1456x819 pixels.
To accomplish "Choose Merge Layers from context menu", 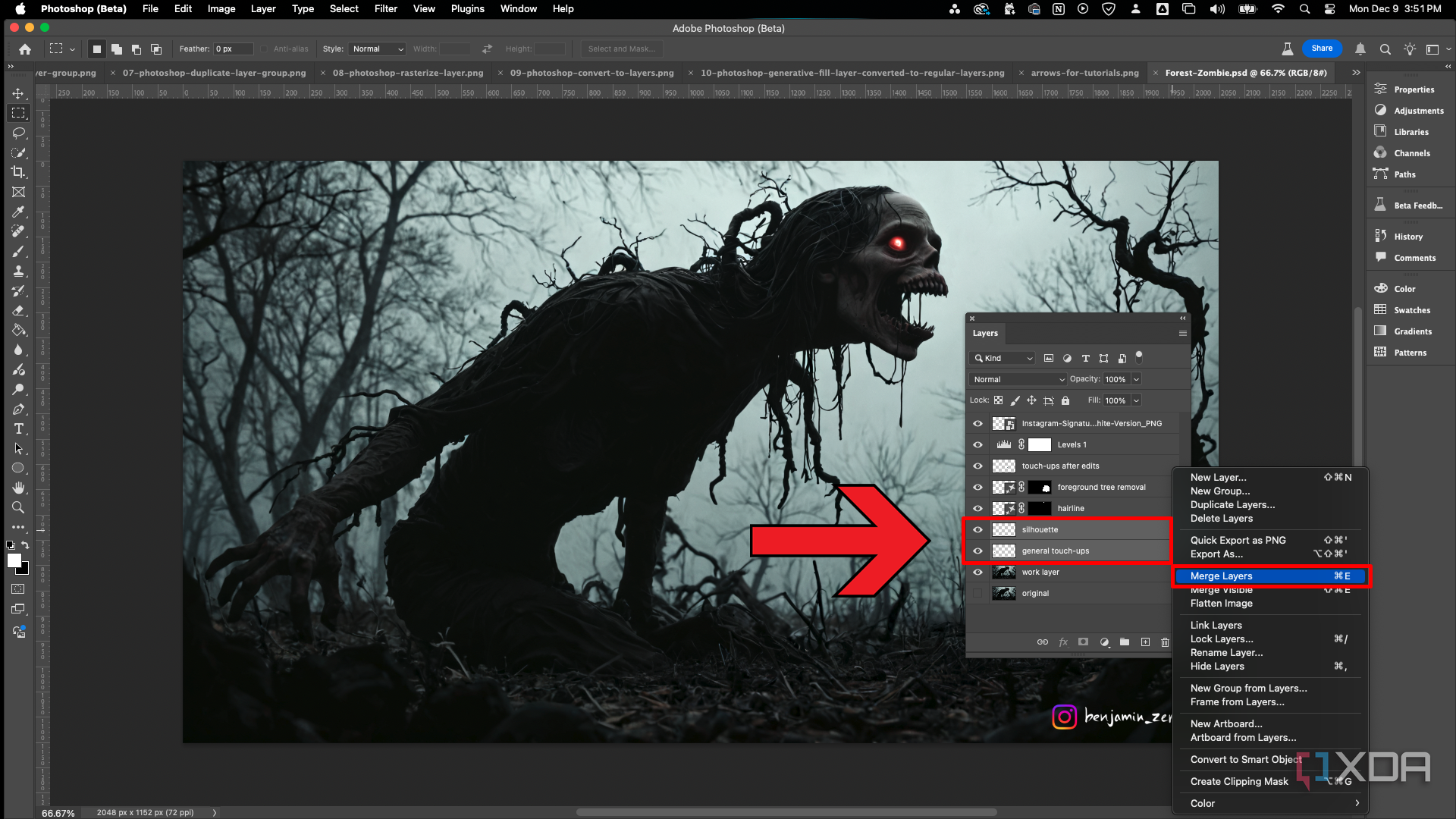I will point(1270,576).
